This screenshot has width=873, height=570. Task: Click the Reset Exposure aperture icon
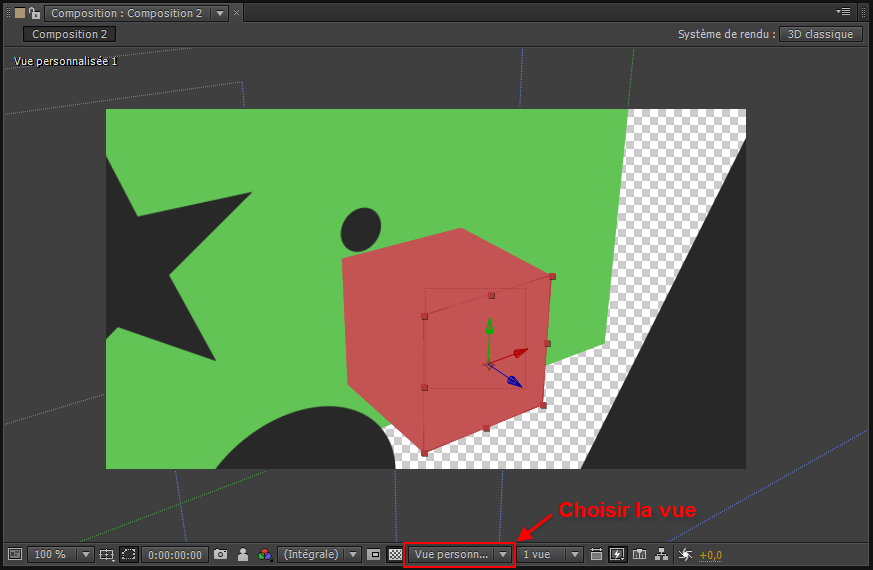click(x=685, y=554)
